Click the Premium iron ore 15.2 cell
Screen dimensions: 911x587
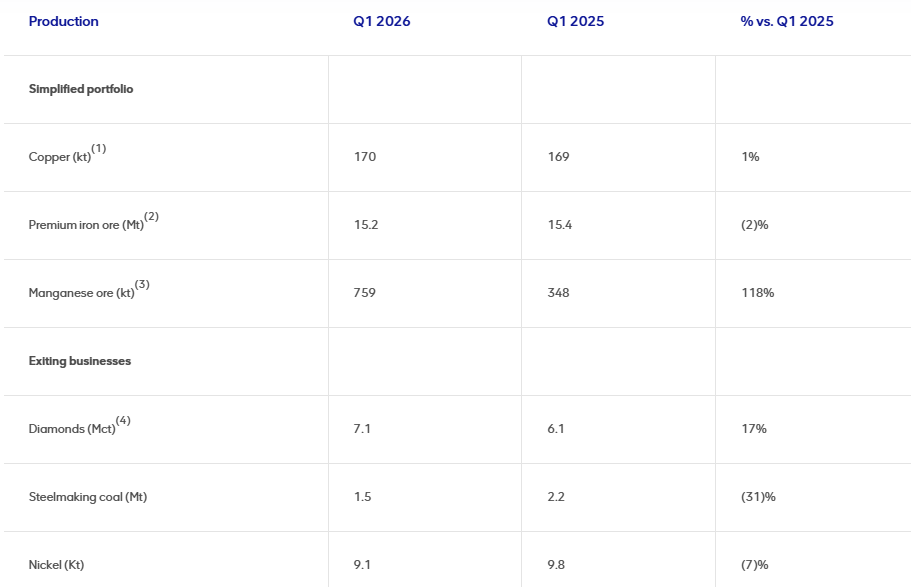(366, 225)
